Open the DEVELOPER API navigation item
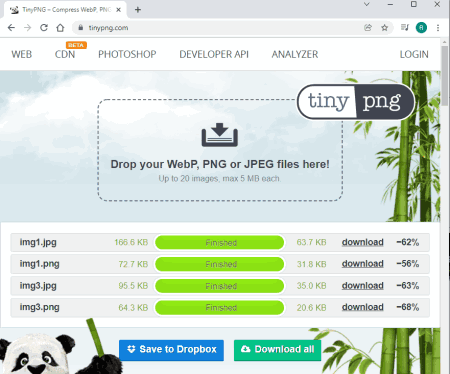This screenshot has width=450, height=374. 214,54
